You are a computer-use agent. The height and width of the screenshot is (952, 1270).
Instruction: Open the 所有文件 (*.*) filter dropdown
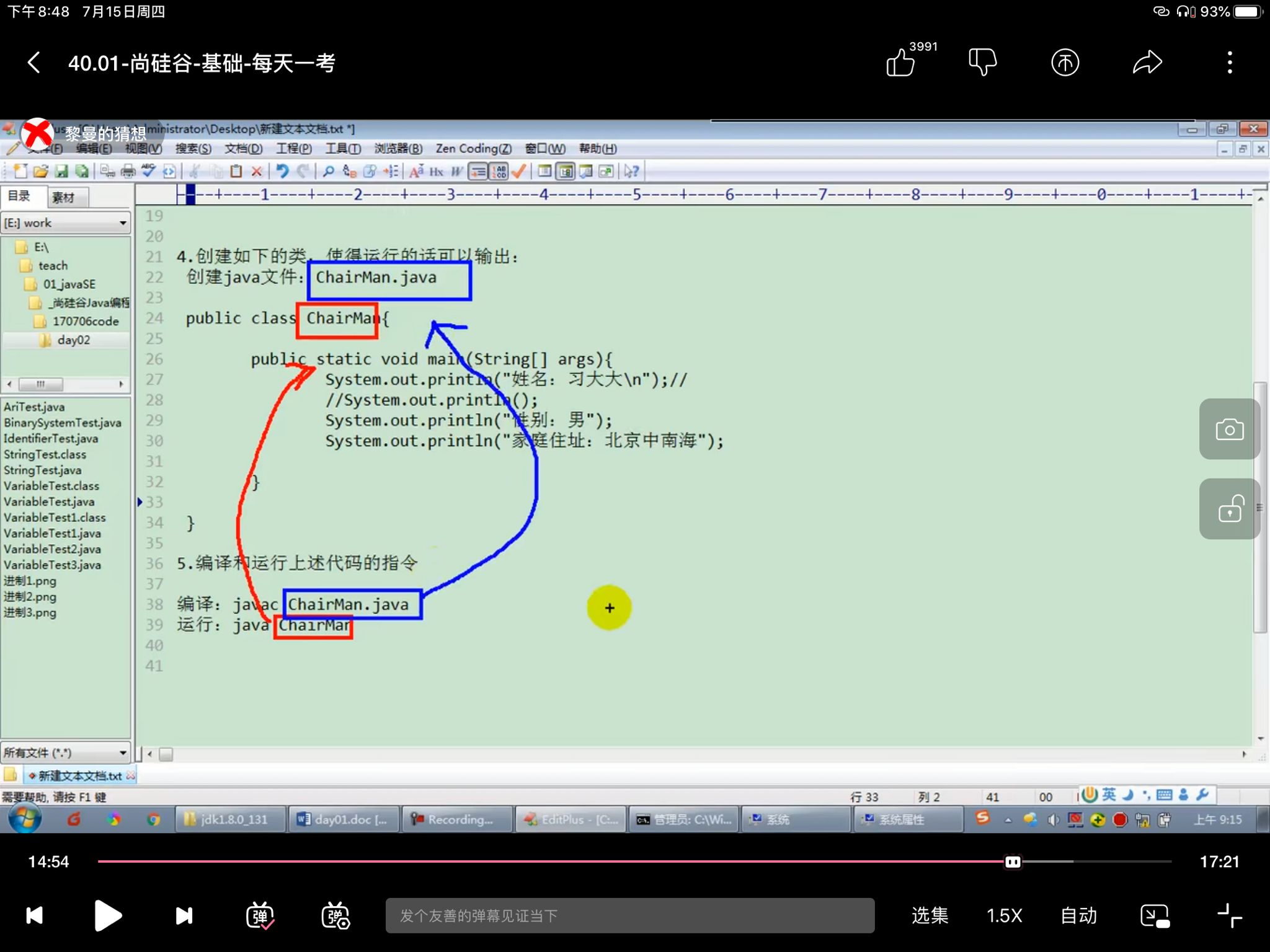(x=66, y=753)
